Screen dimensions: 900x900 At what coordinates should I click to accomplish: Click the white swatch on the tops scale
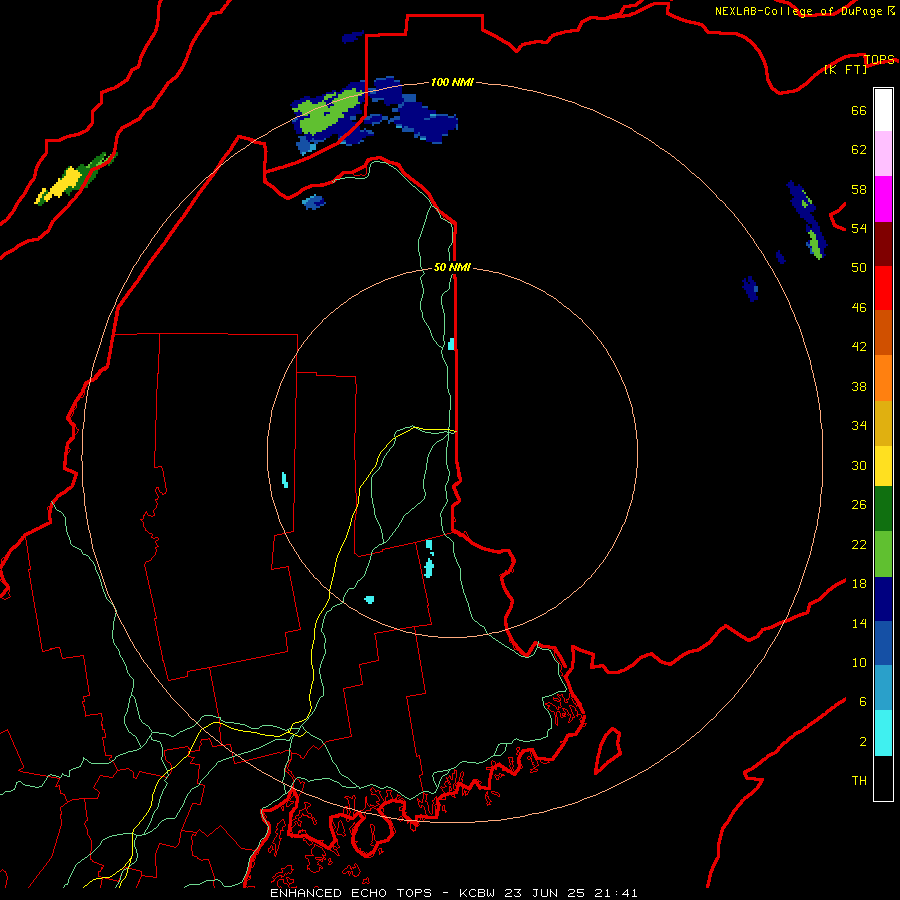coord(883,110)
